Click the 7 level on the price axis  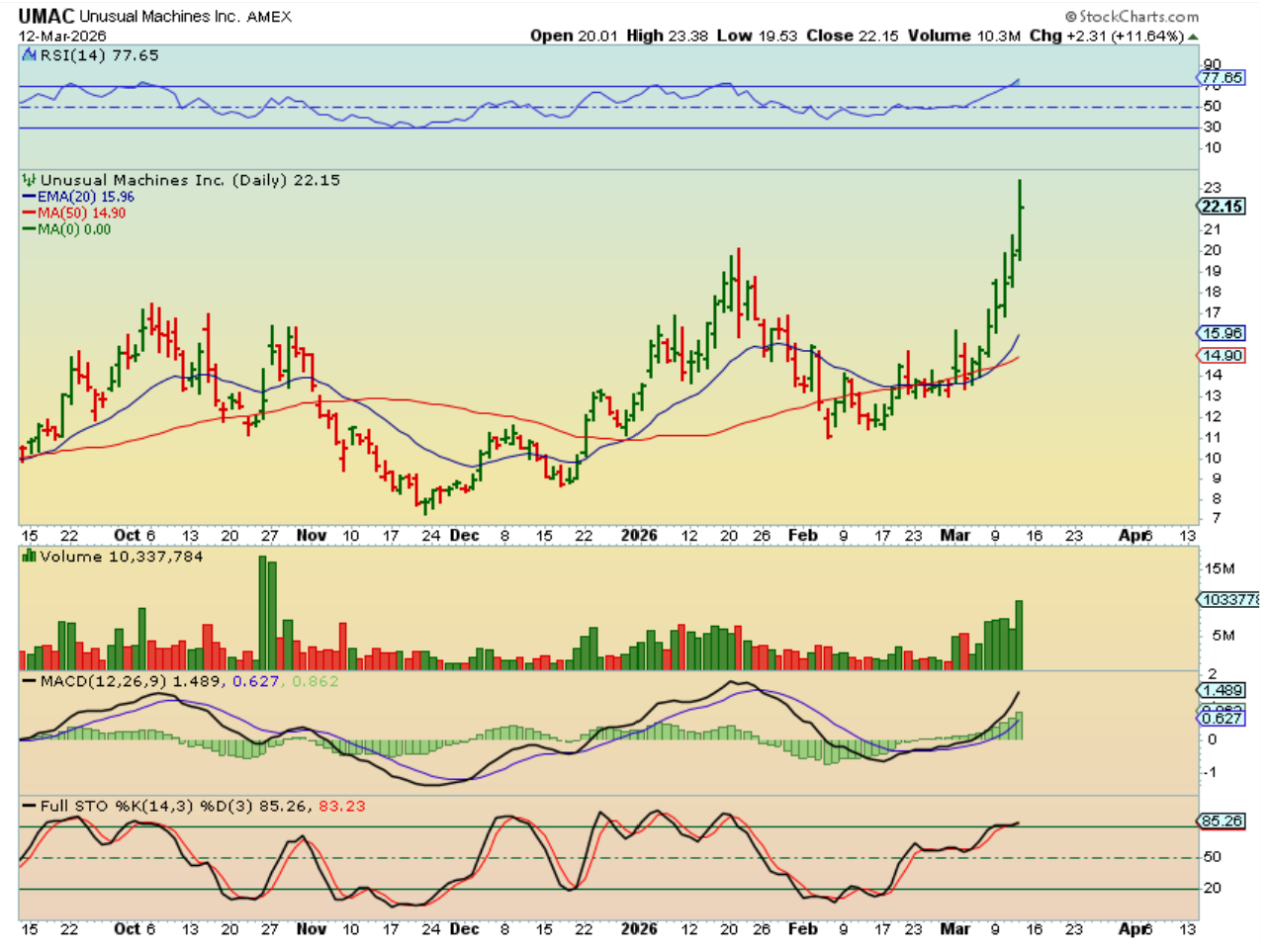(x=1216, y=519)
